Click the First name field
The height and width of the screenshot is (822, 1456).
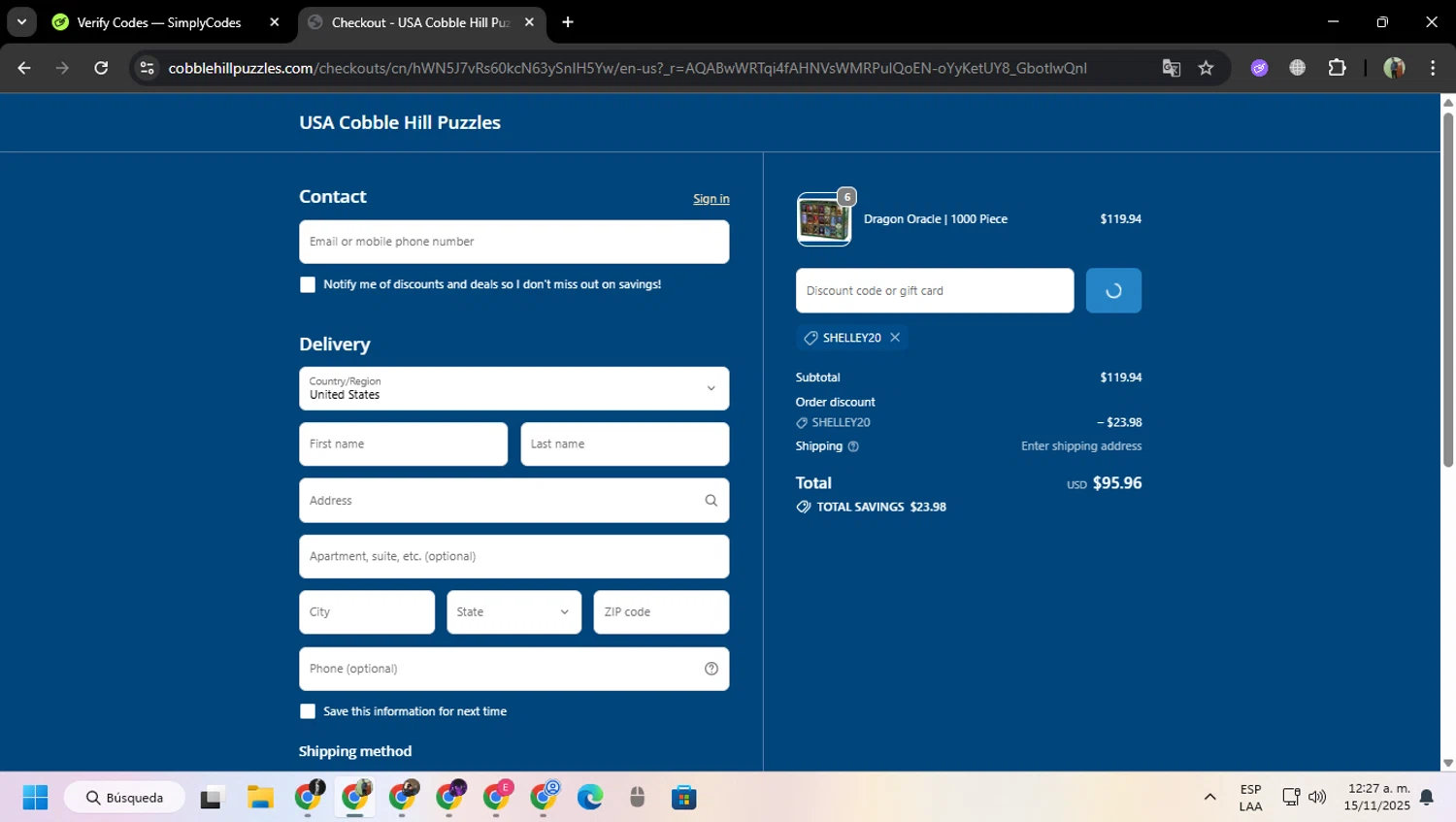pos(403,444)
